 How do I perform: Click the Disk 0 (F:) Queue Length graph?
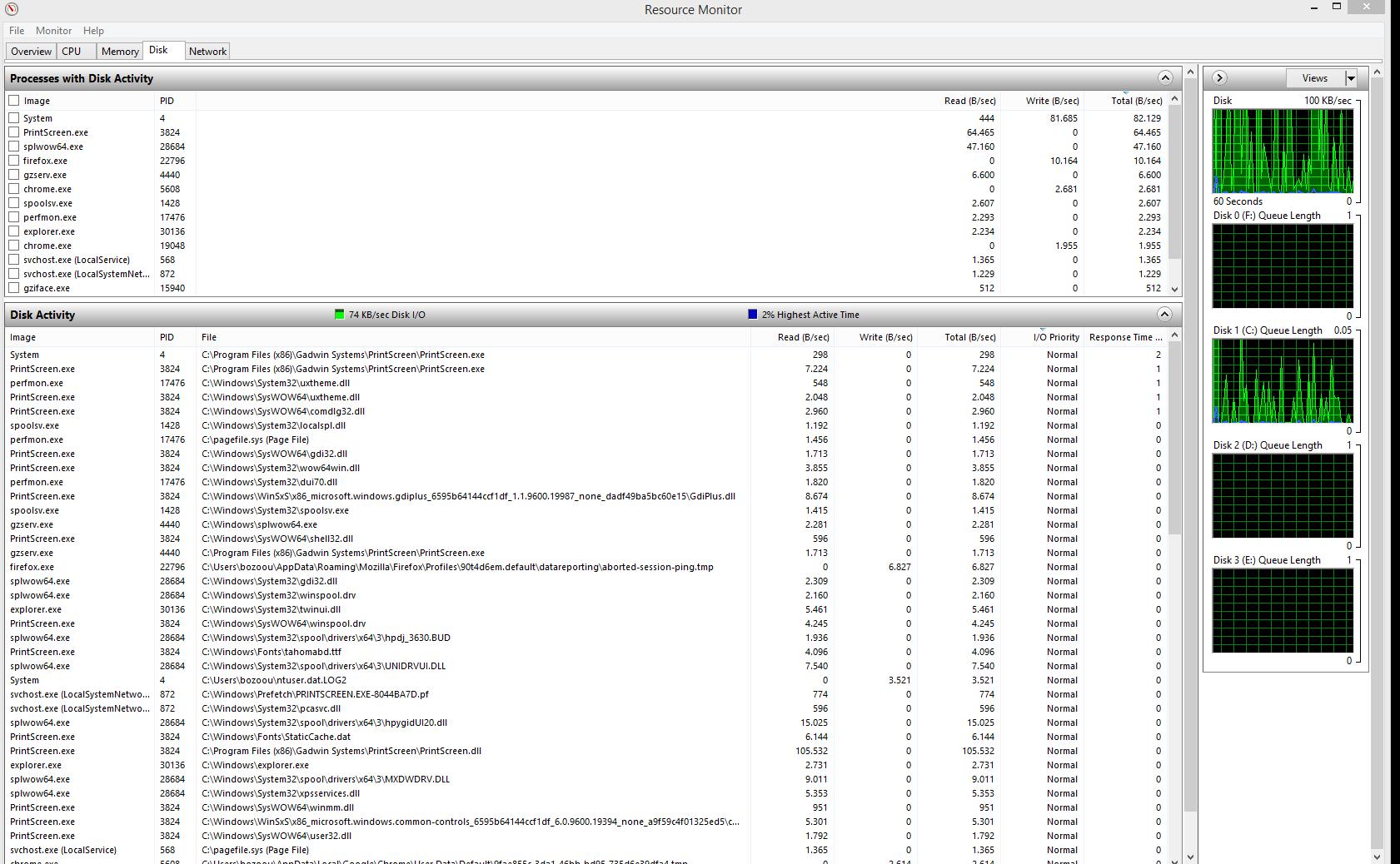1283,266
